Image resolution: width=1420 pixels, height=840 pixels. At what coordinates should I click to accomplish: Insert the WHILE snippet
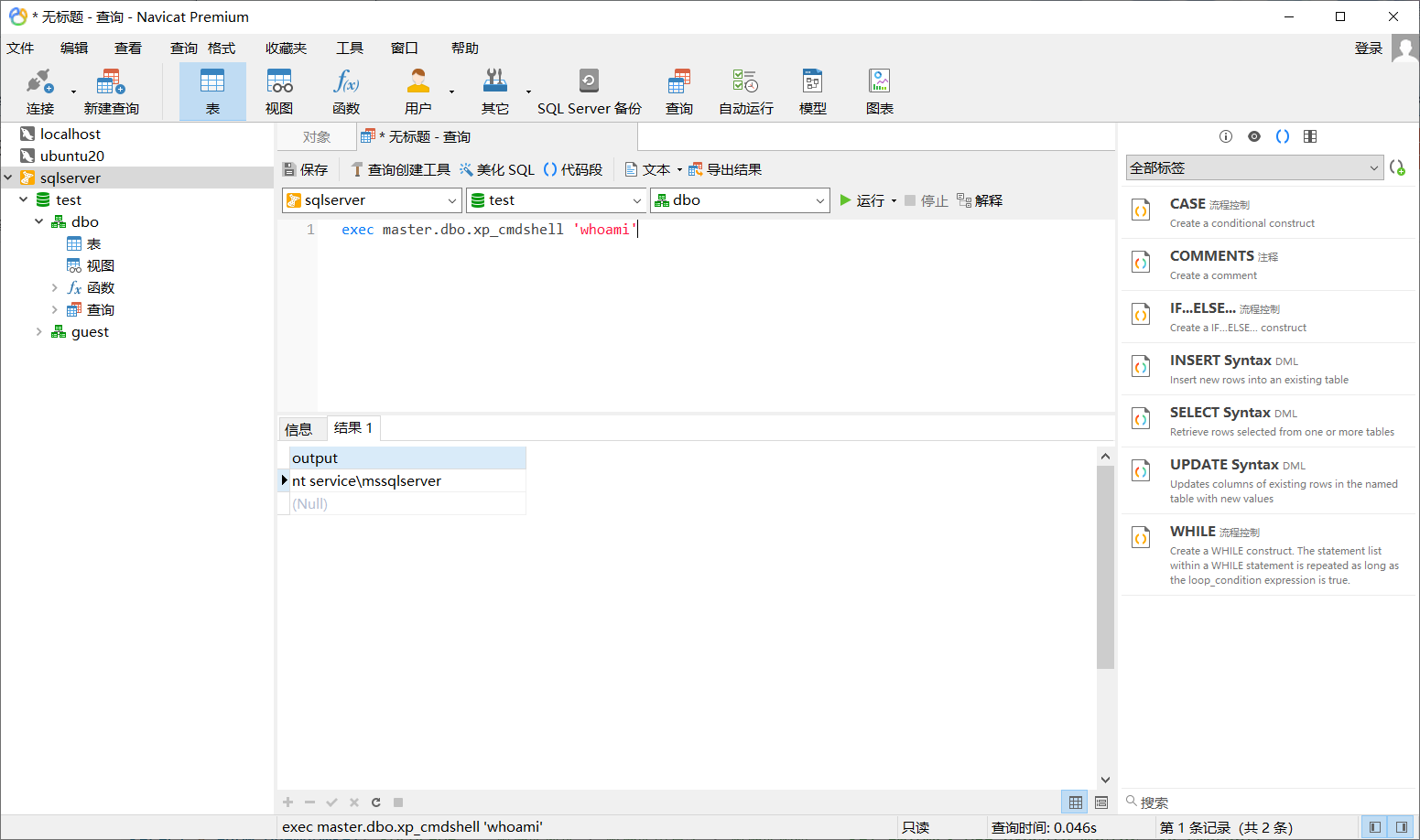[1268, 555]
